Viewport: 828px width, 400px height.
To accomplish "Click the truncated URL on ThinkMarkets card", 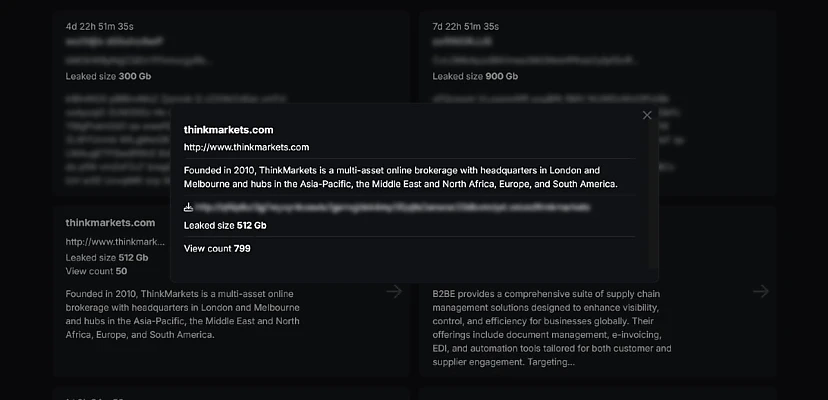I will pyautogui.click(x=114, y=242).
